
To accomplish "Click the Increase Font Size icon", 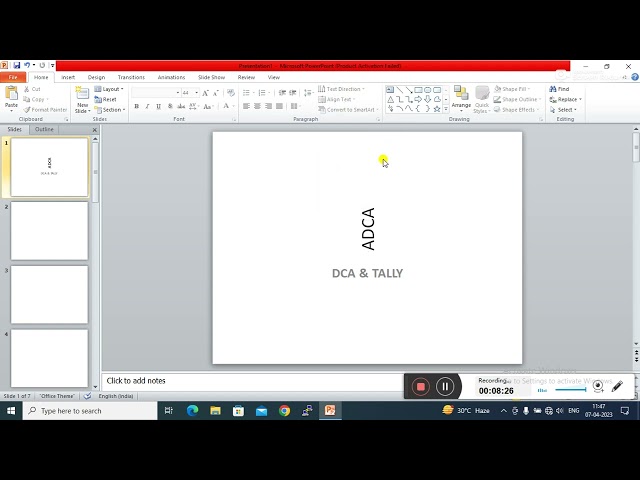I will 205,93.
